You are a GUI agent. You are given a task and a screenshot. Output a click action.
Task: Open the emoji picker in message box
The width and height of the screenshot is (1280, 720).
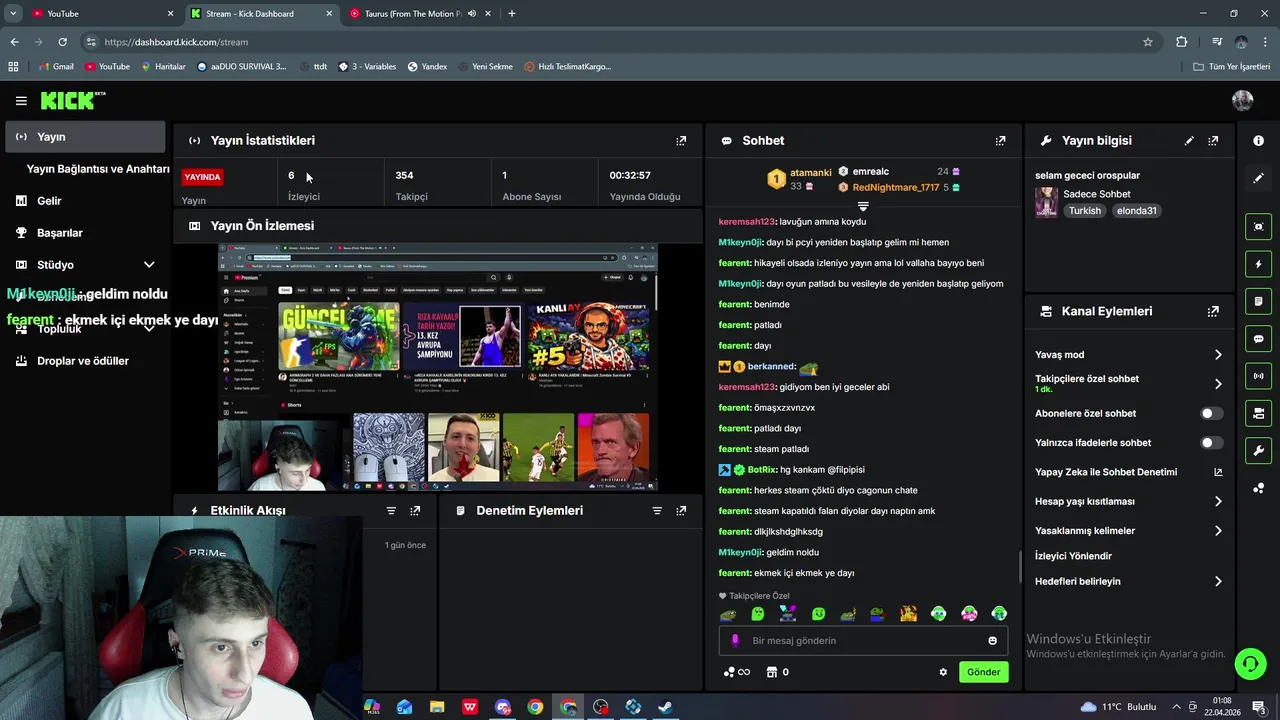[x=992, y=641]
